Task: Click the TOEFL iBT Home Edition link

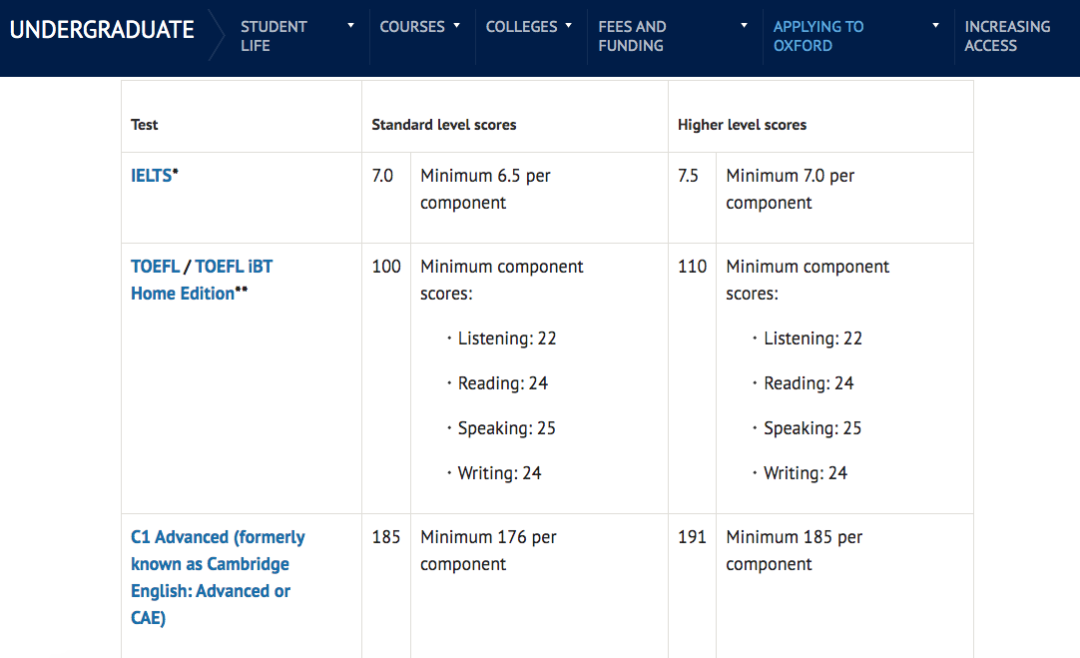Action: click(233, 267)
